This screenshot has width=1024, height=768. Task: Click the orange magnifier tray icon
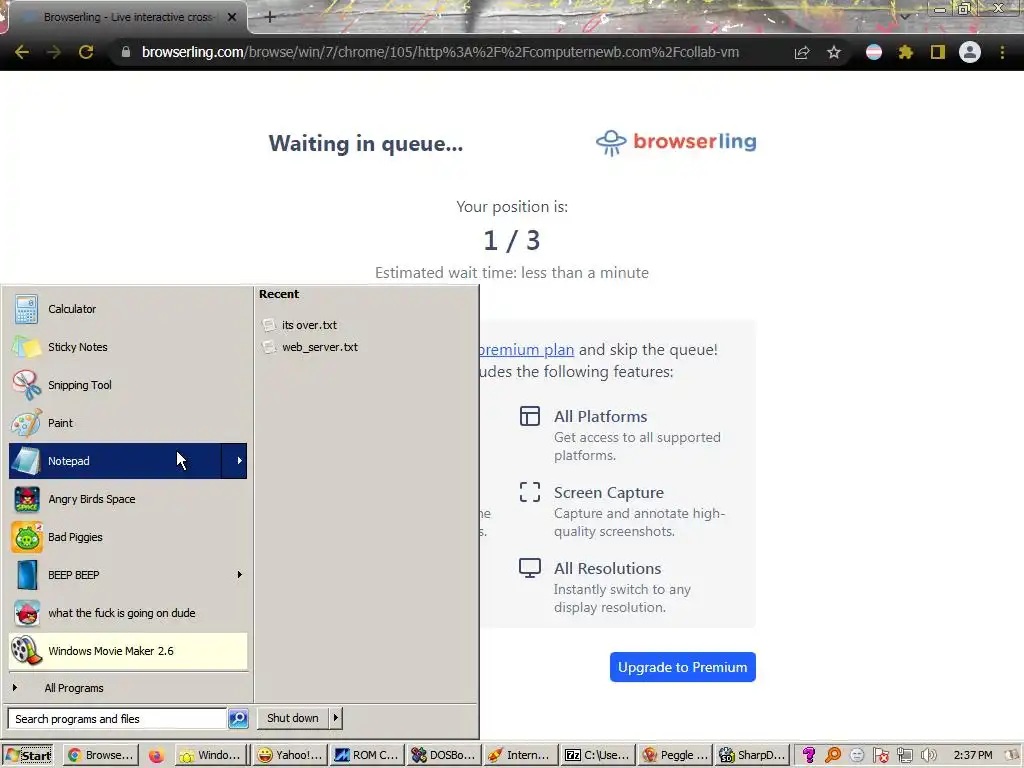[833, 755]
